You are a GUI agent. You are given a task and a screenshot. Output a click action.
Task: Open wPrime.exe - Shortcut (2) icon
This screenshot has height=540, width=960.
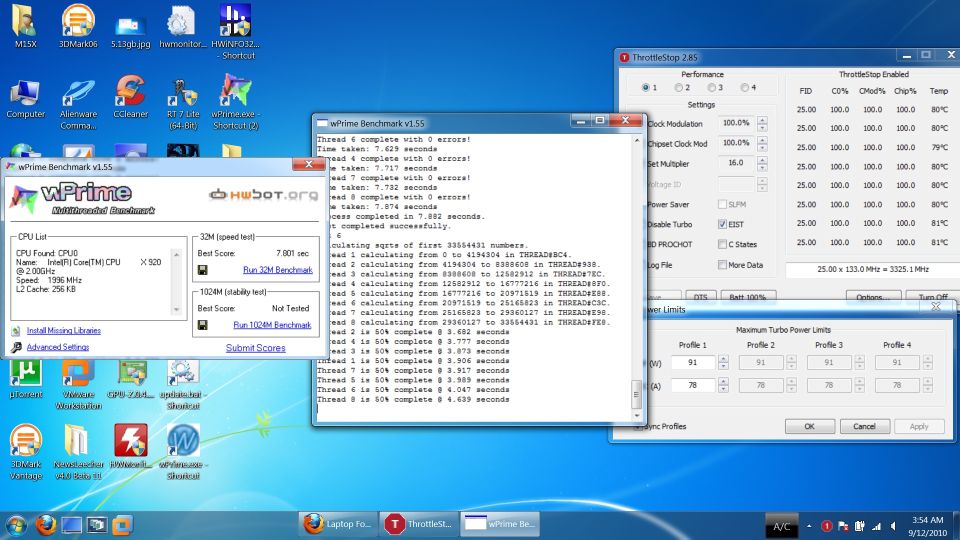coord(236,102)
